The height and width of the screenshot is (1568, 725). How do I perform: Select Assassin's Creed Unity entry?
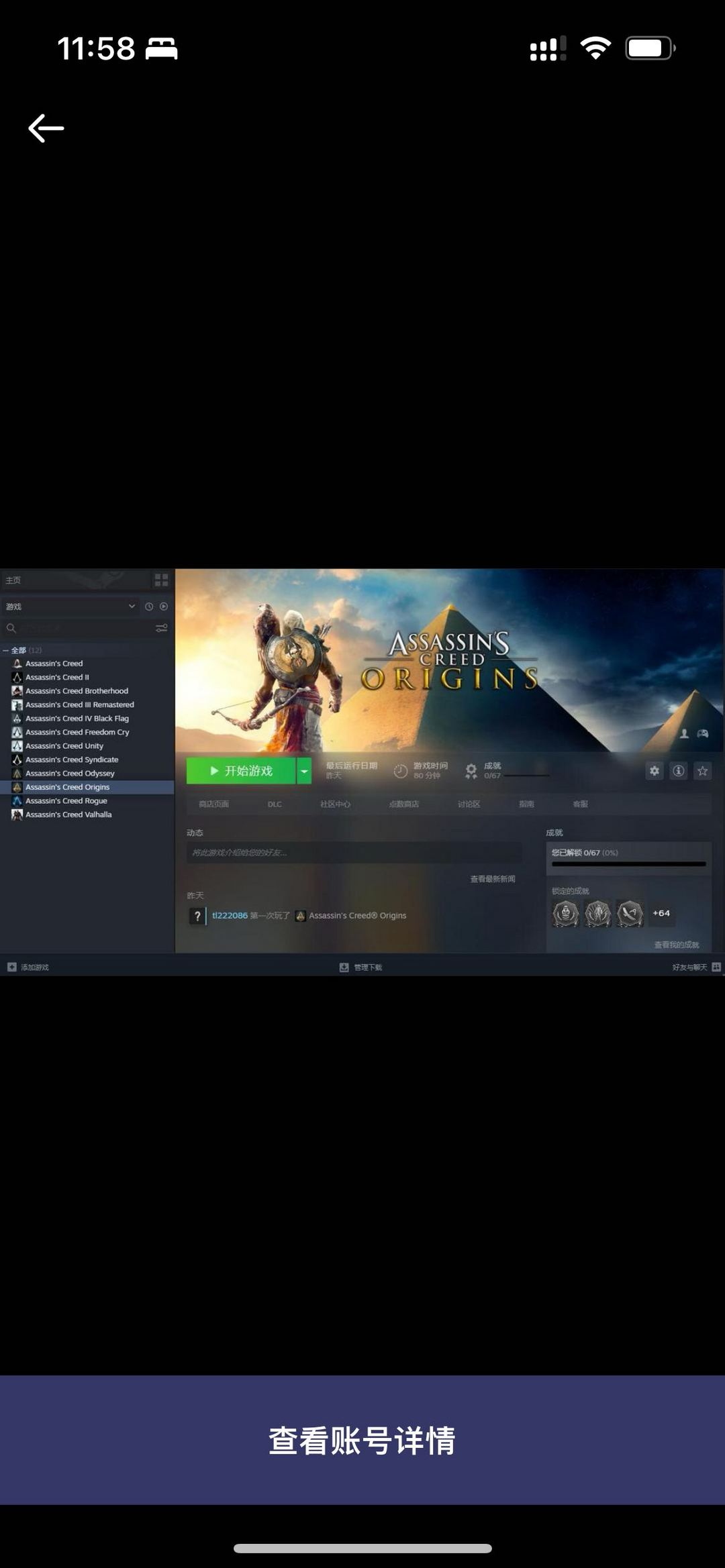(x=64, y=746)
